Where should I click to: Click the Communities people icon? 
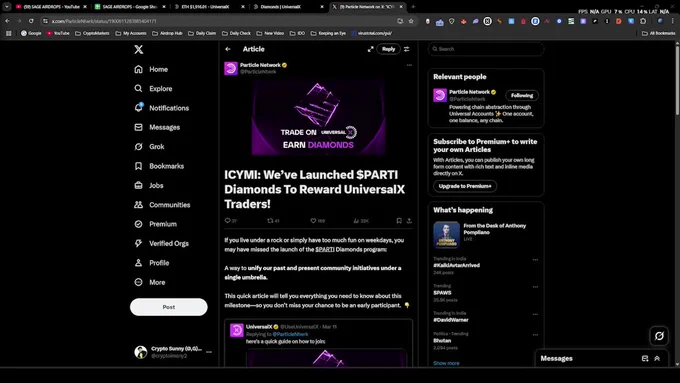coord(138,205)
